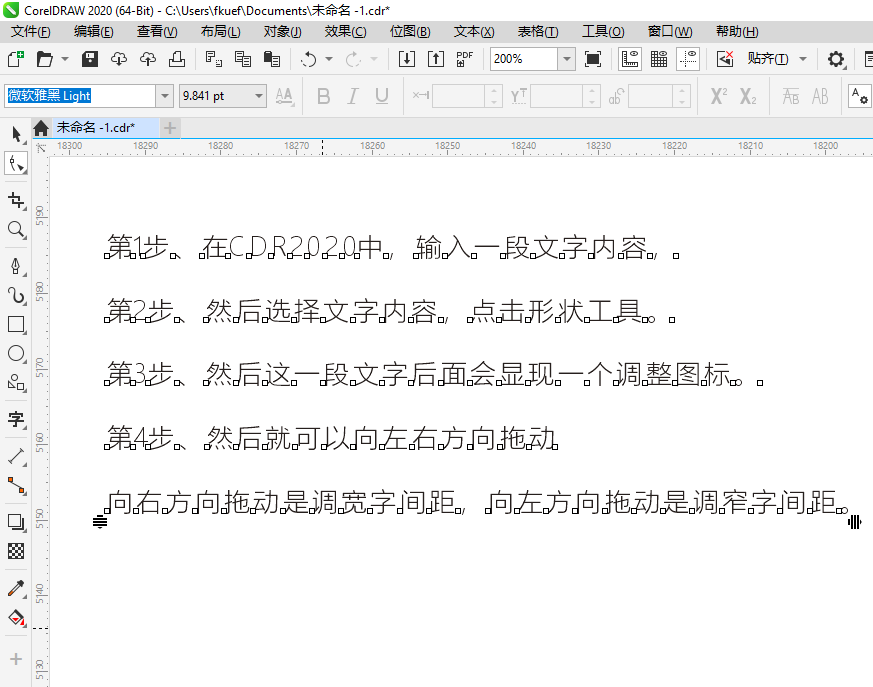Open the Open-folder dropdown arrow
873x687 pixels.
point(65,58)
